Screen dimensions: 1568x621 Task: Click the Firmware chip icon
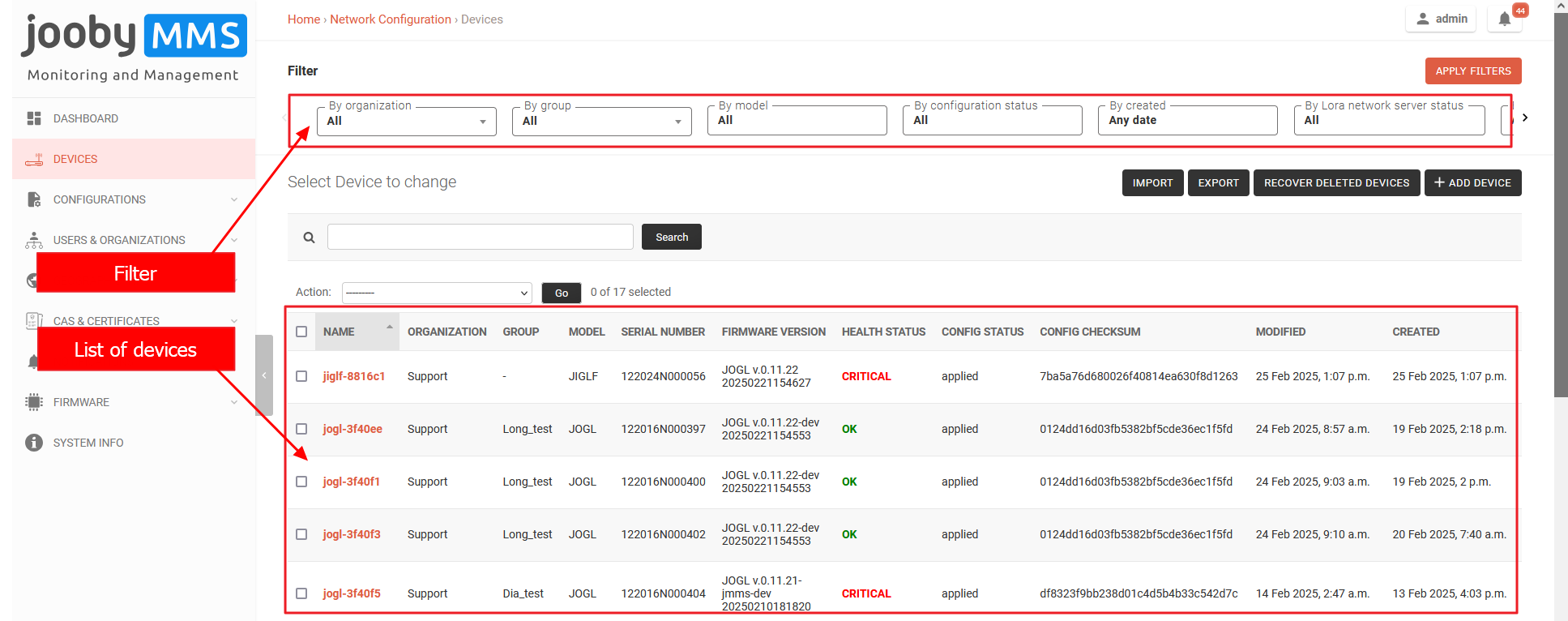(x=34, y=402)
